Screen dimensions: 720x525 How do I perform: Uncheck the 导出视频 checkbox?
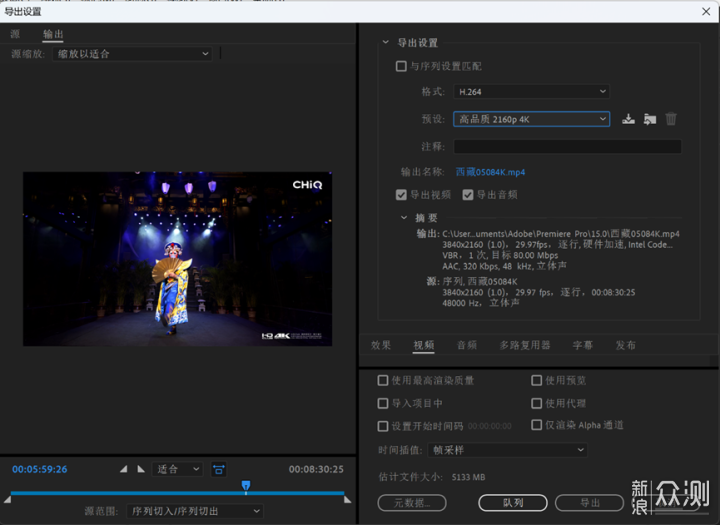pyautogui.click(x=402, y=195)
